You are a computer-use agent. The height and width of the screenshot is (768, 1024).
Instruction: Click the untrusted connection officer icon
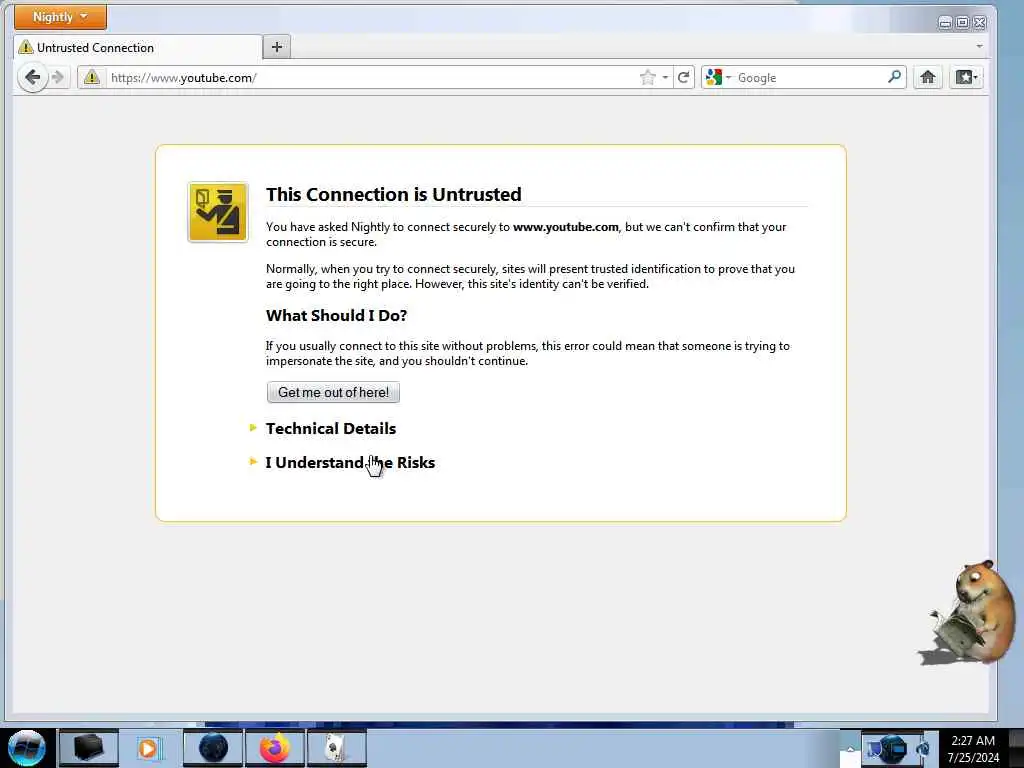[218, 212]
